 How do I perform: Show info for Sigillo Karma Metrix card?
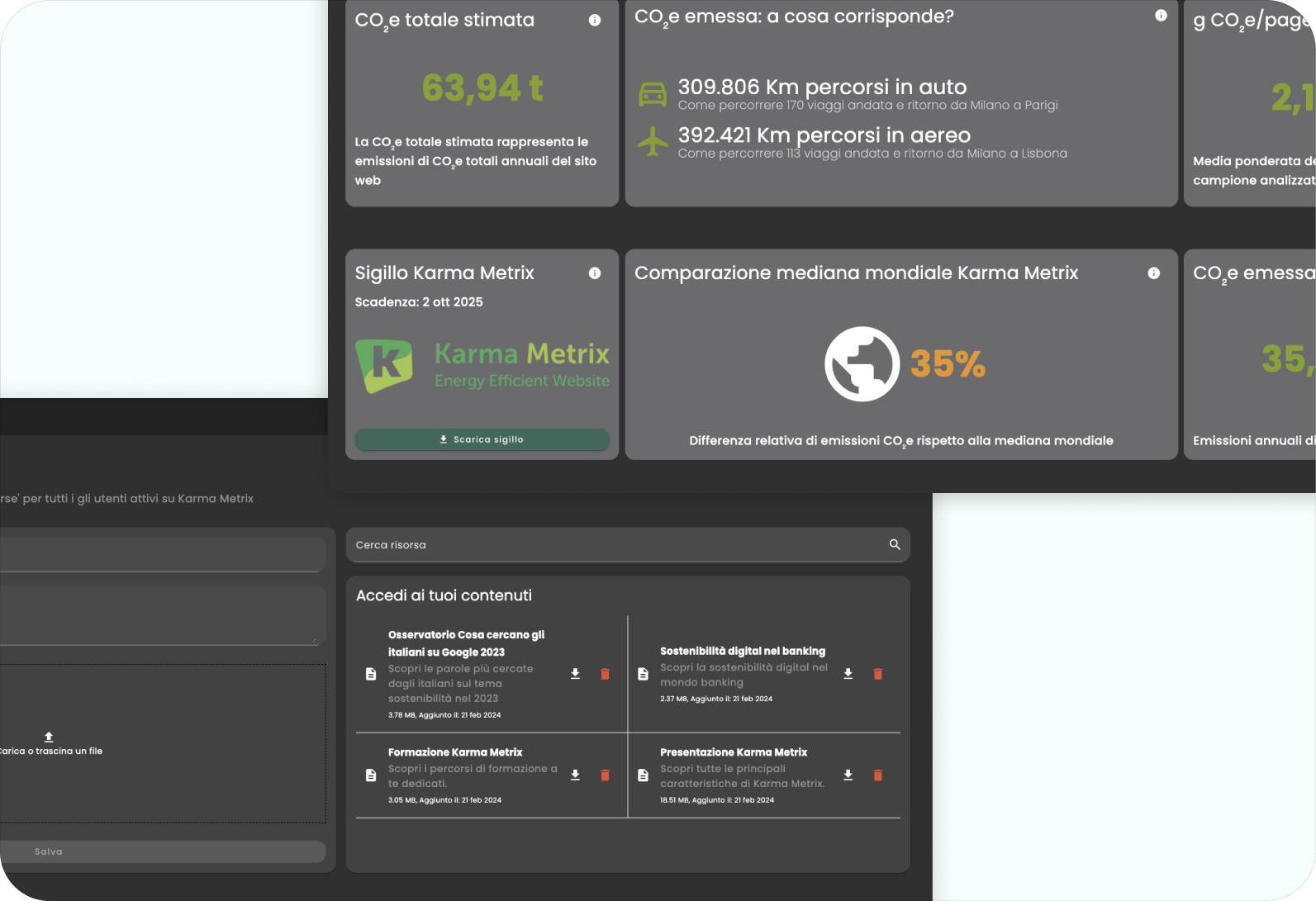click(x=595, y=273)
